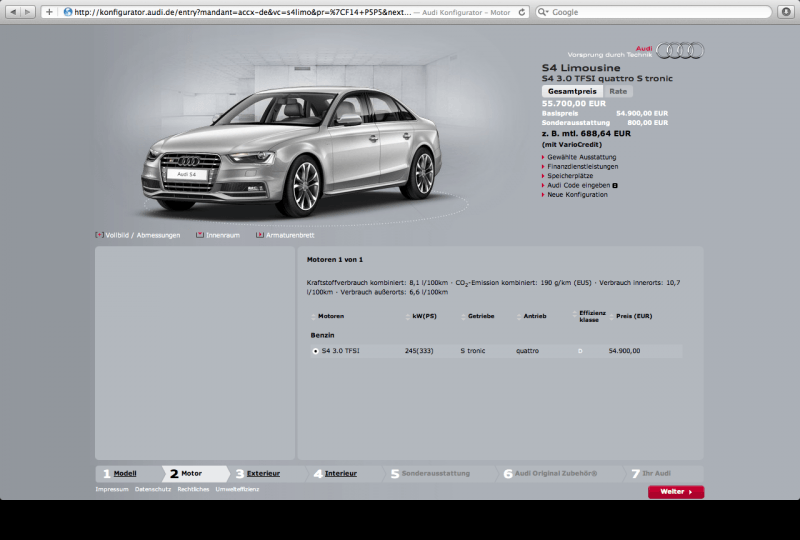Click the Google search magnifier icon
The width and height of the screenshot is (800, 540).
(x=543, y=12)
